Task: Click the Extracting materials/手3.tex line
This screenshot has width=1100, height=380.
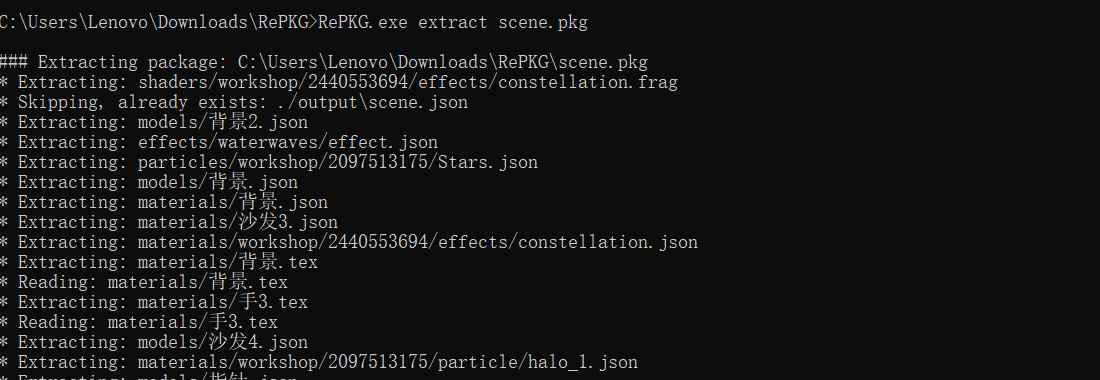Action: click(x=154, y=302)
